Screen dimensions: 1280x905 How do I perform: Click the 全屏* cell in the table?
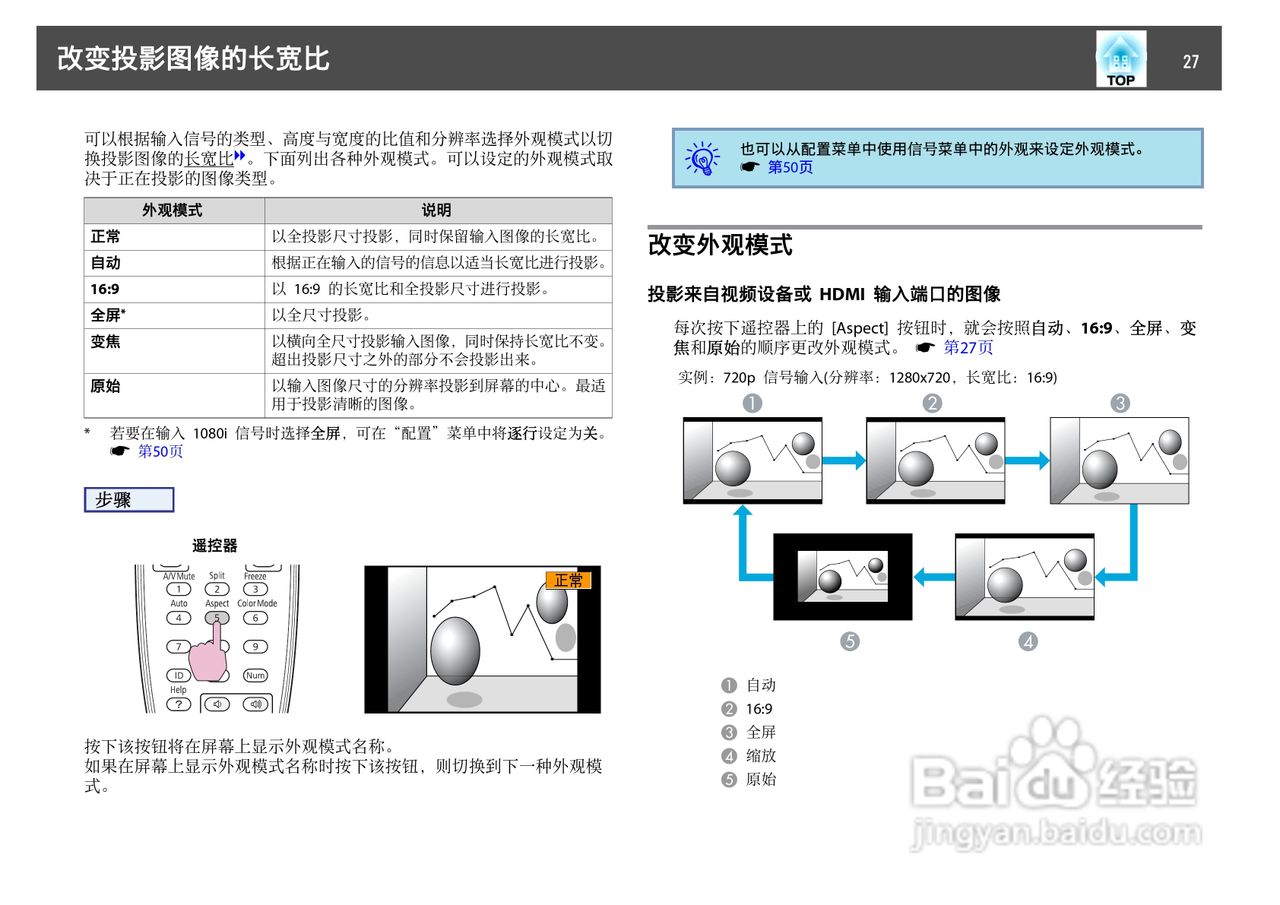tap(173, 315)
